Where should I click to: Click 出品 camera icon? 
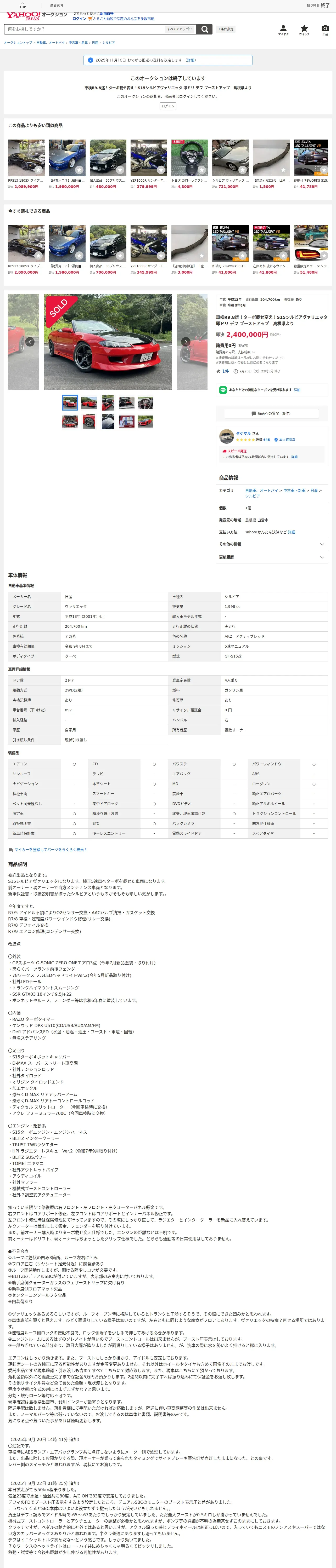click(324, 29)
